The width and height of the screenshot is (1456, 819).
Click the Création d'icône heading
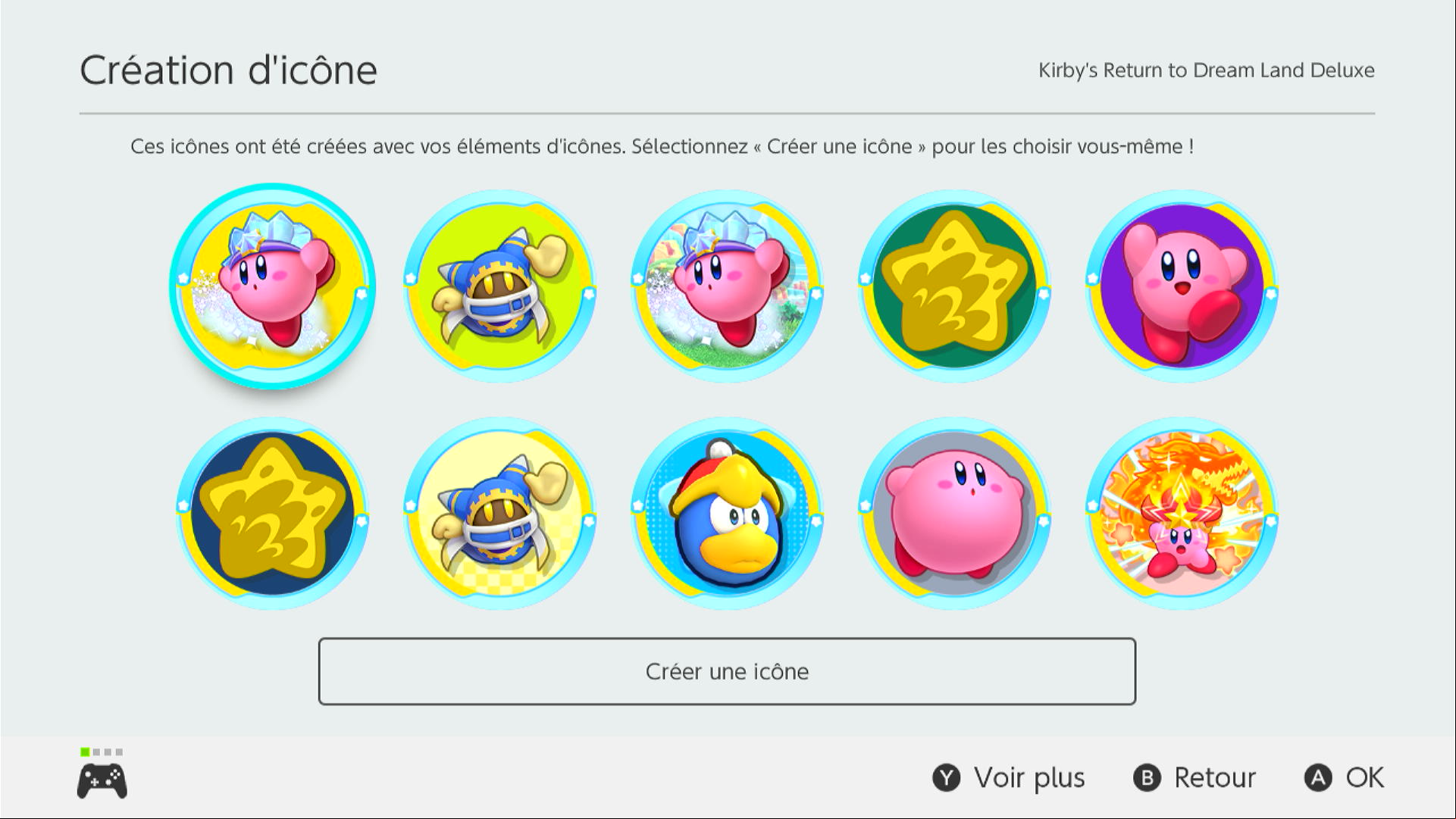228,70
